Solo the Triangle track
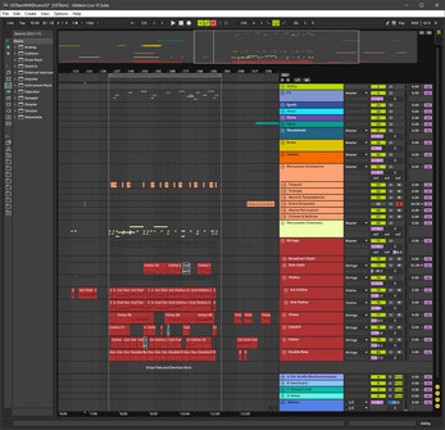The width and height of the screenshot is (445, 430). [391, 191]
